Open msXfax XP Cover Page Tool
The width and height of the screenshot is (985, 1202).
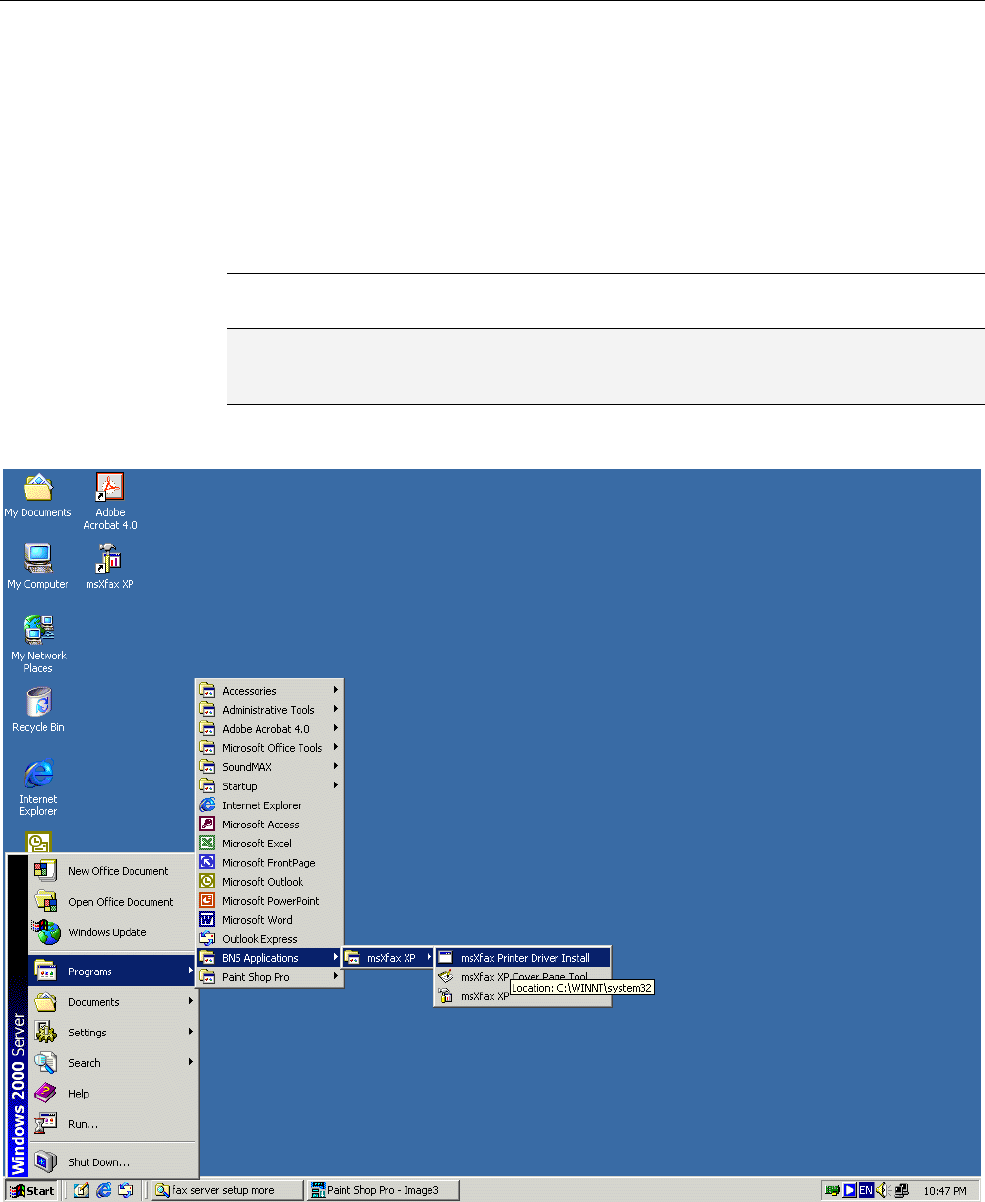pos(523,976)
